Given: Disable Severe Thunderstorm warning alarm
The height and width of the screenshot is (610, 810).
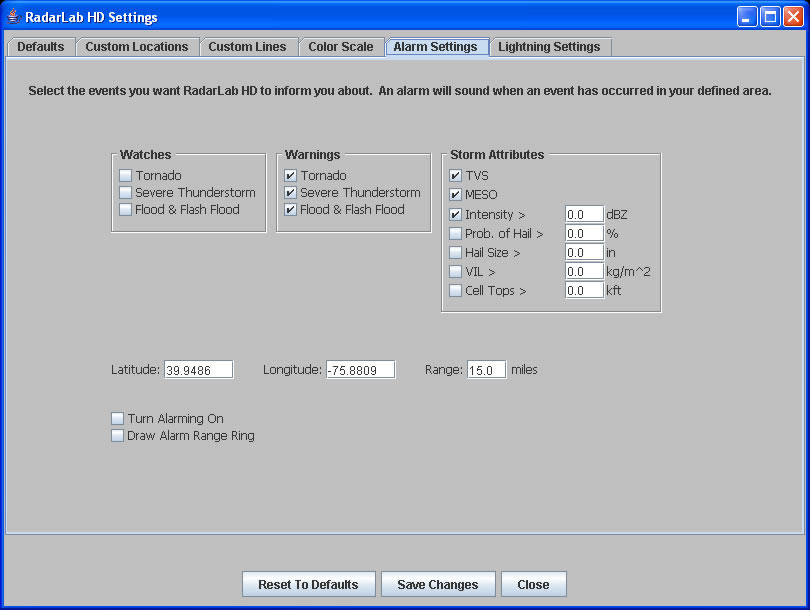Looking at the screenshot, I should [290, 193].
